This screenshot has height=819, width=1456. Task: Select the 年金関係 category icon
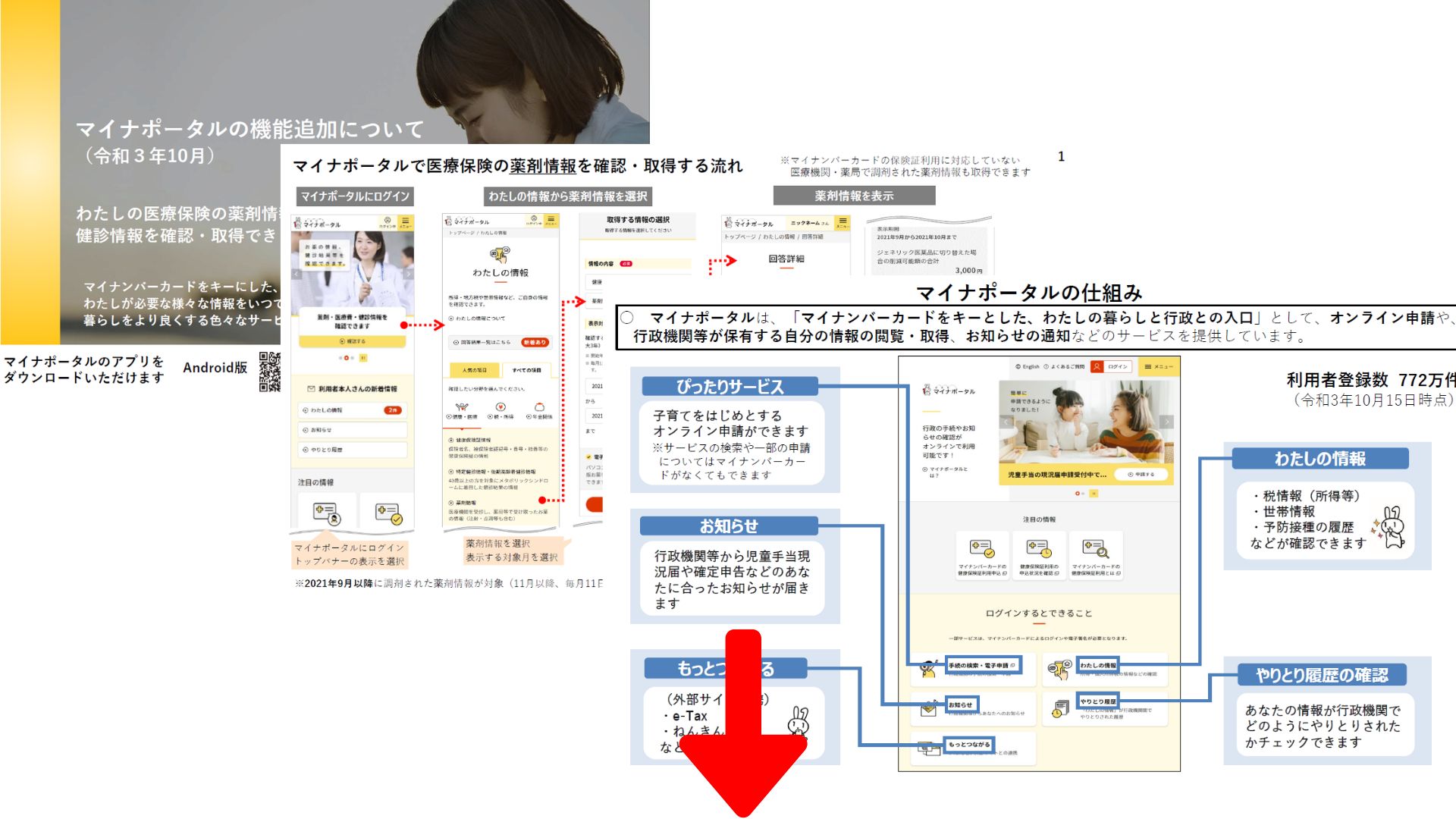point(539,407)
